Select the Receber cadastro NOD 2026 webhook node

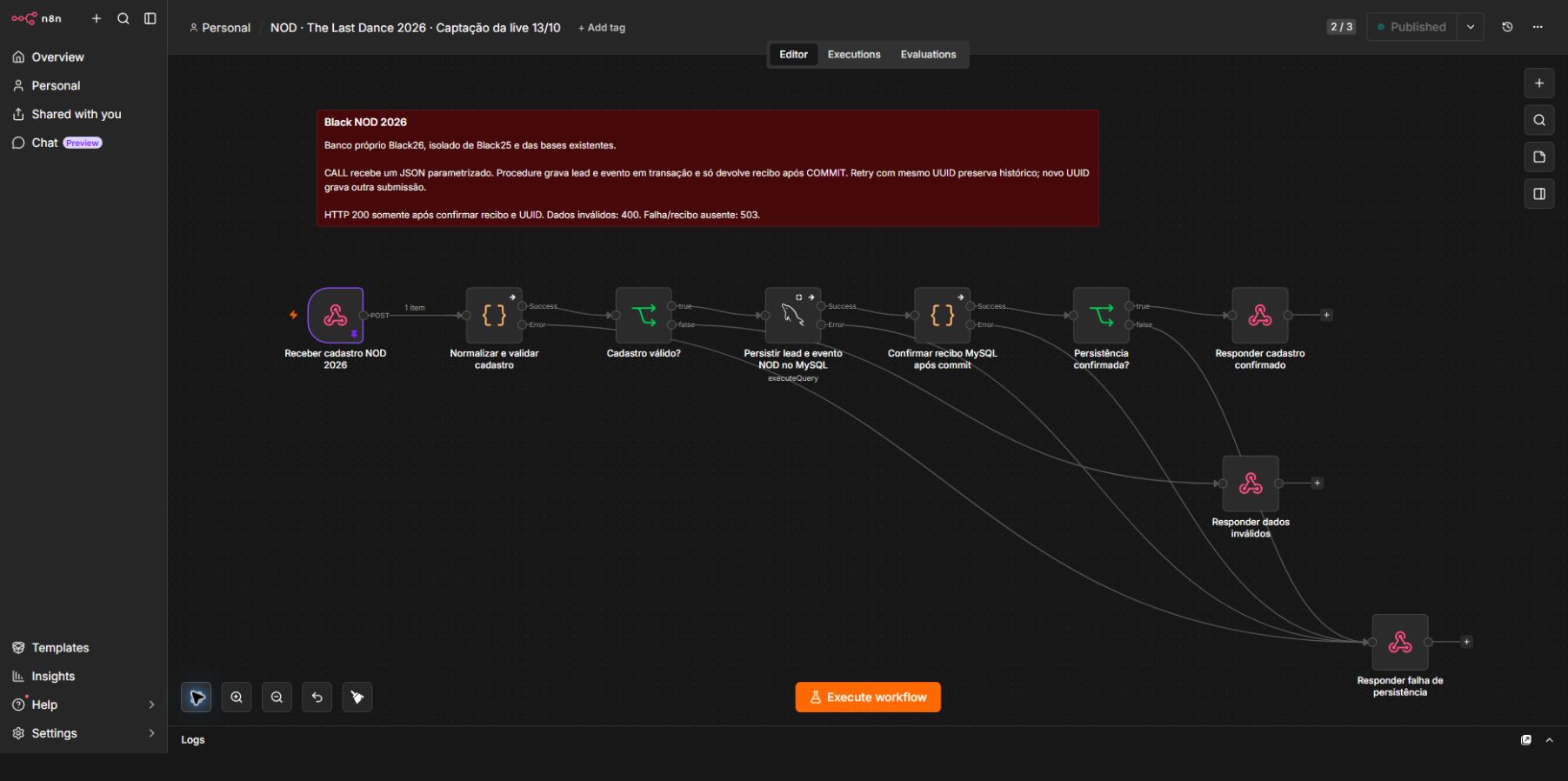coord(336,315)
